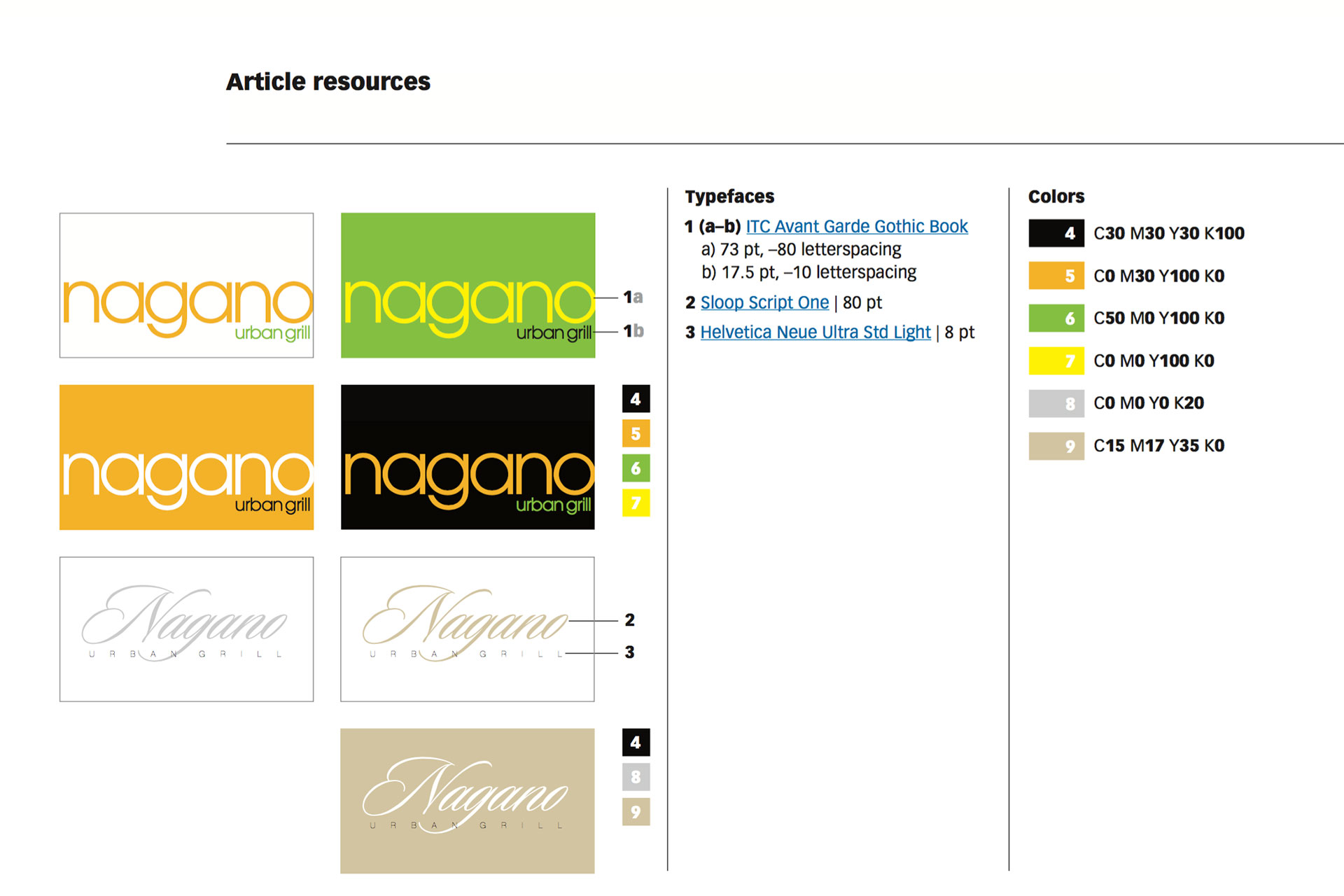Open the ITC Avant Garde Gothic Book link

856,227
